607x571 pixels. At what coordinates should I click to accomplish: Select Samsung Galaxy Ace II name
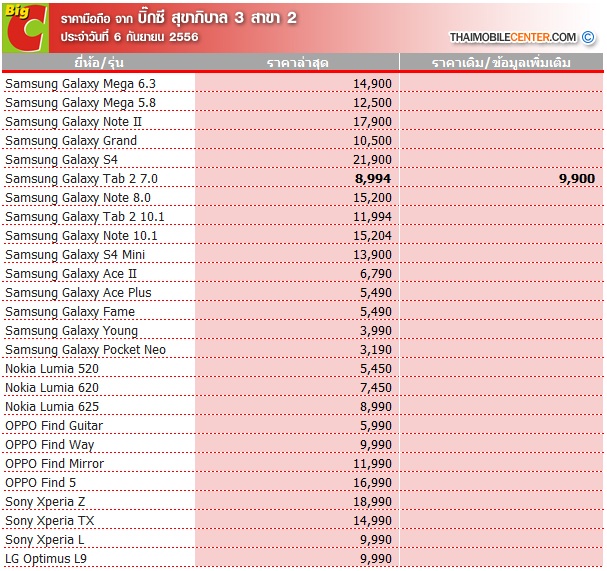[71, 273]
